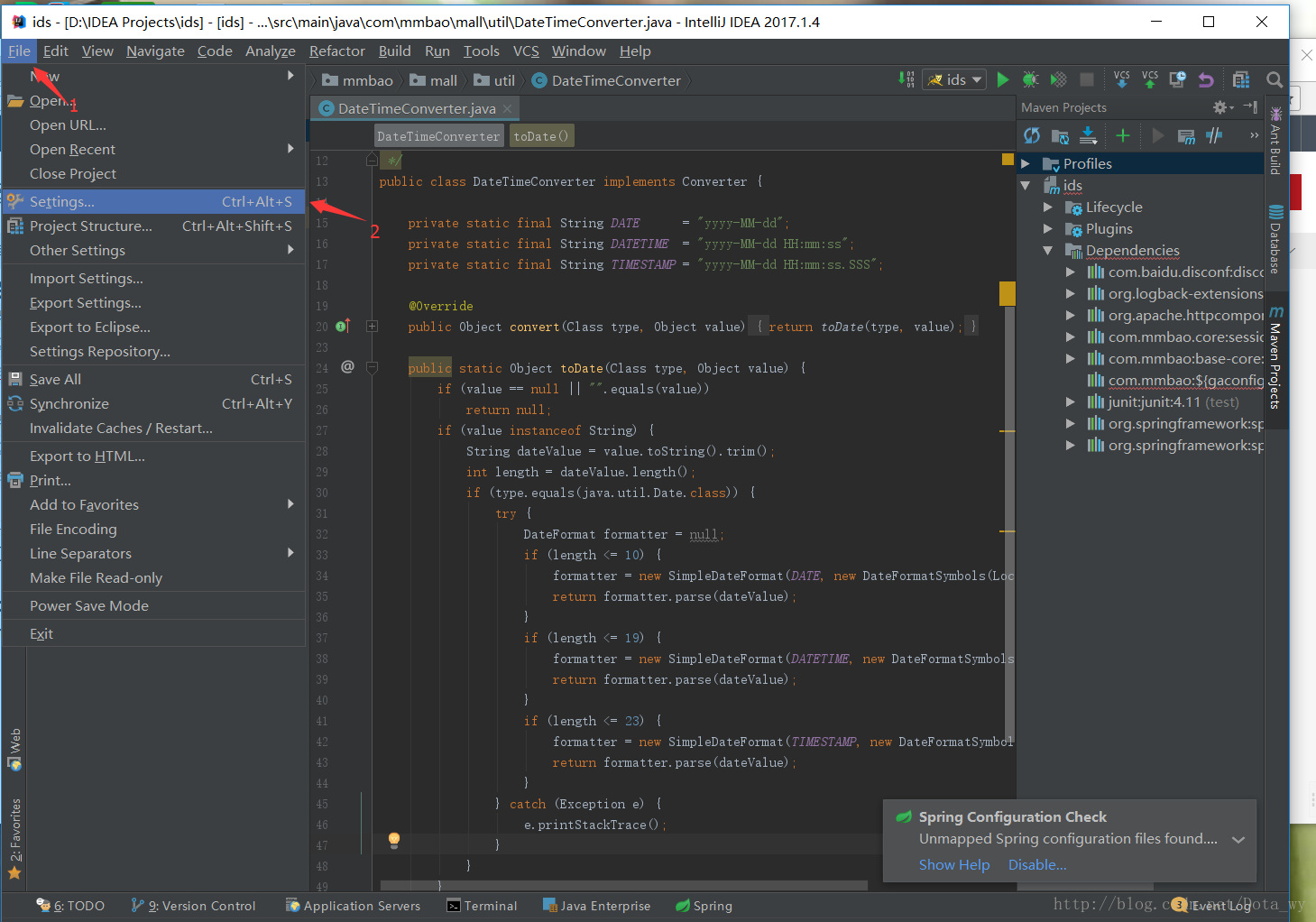Click the Stop process square icon
Image resolution: width=1316 pixels, height=922 pixels.
tap(1087, 79)
